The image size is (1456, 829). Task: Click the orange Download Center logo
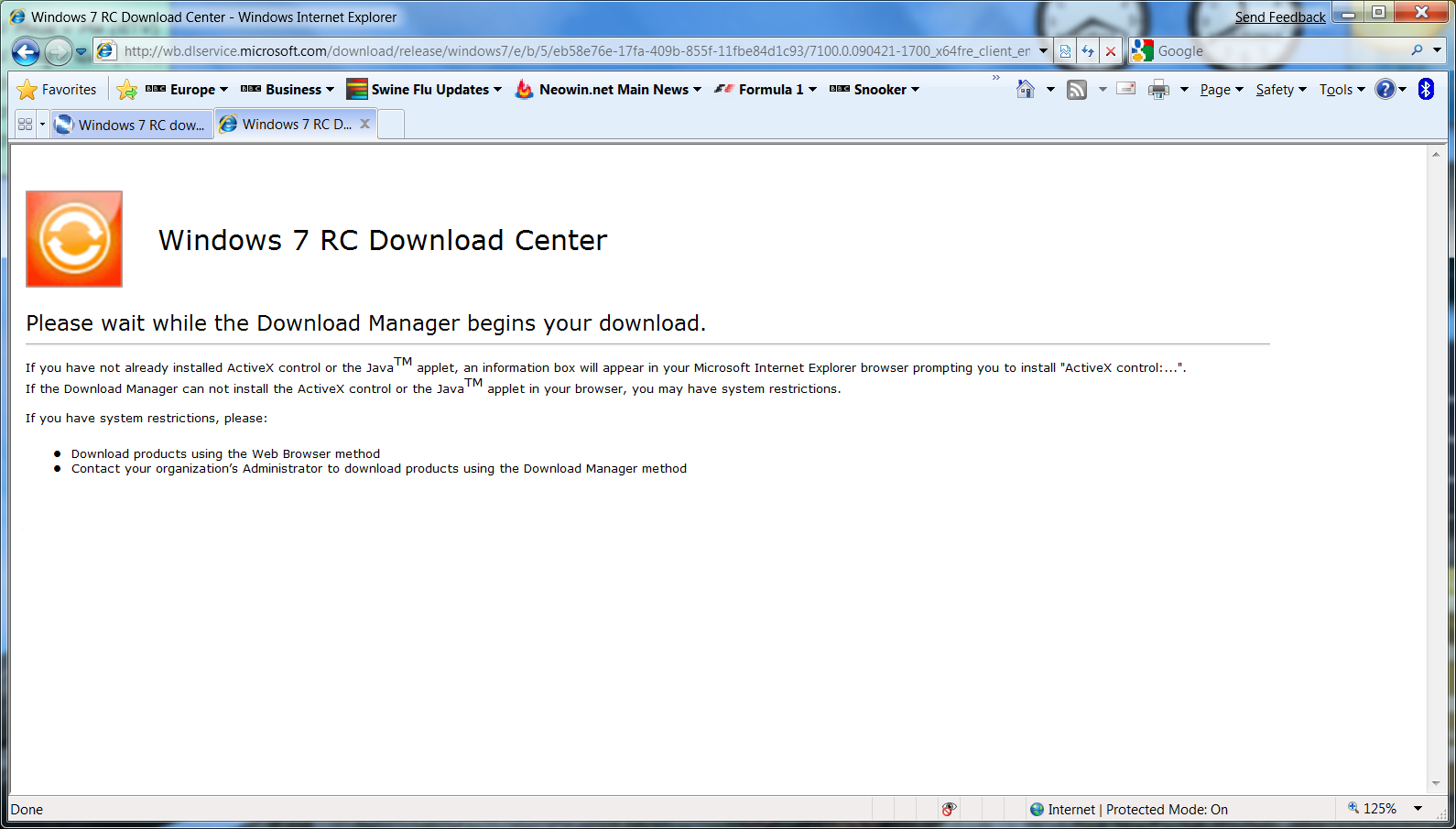(x=74, y=239)
